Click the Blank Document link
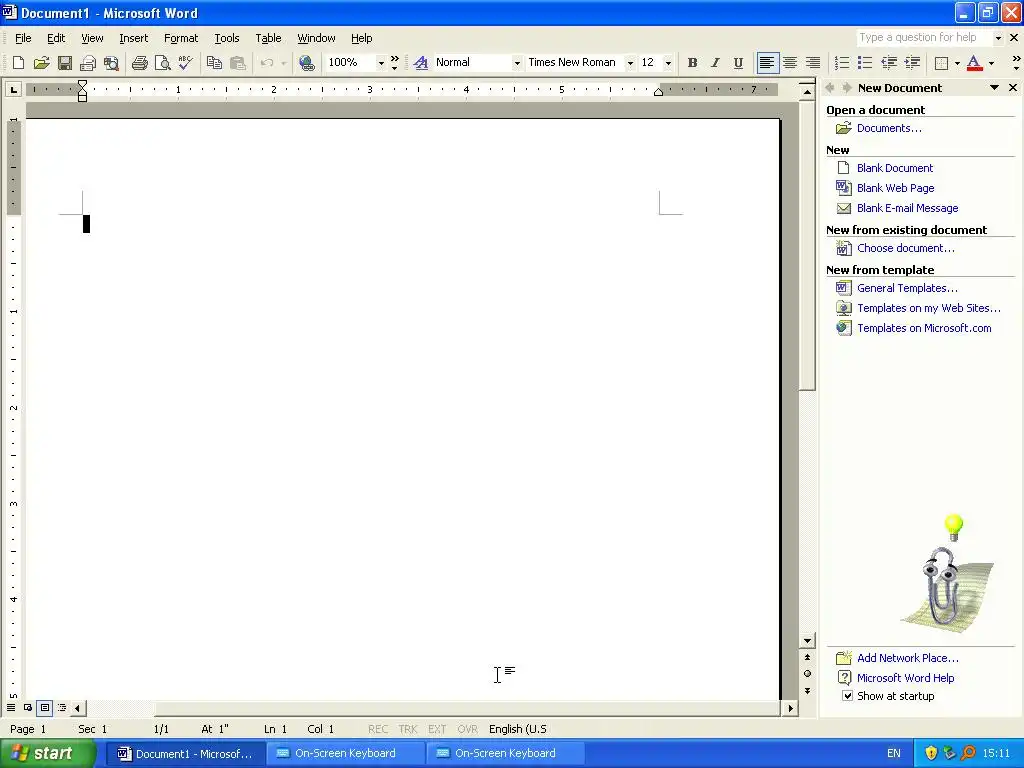 pos(895,168)
